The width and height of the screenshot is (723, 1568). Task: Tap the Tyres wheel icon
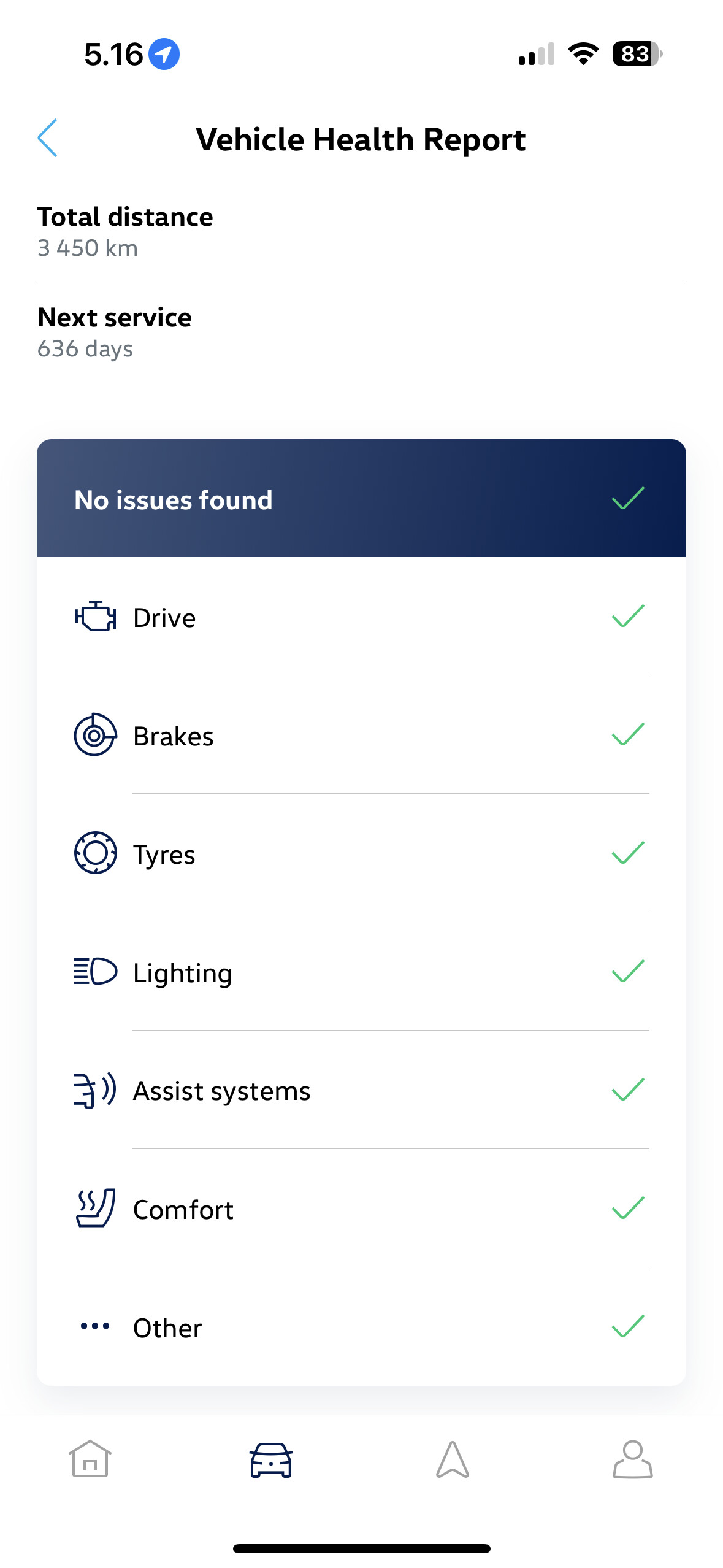pyautogui.click(x=95, y=853)
